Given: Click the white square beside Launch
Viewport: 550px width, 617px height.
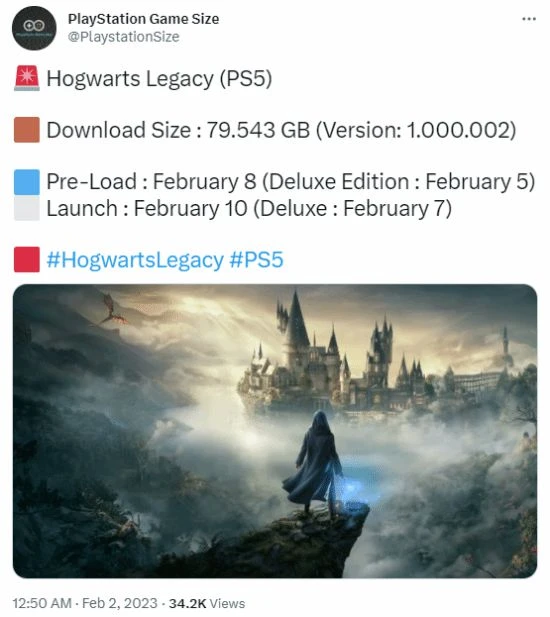Looking at the screenshot, I should click(27, 208).
